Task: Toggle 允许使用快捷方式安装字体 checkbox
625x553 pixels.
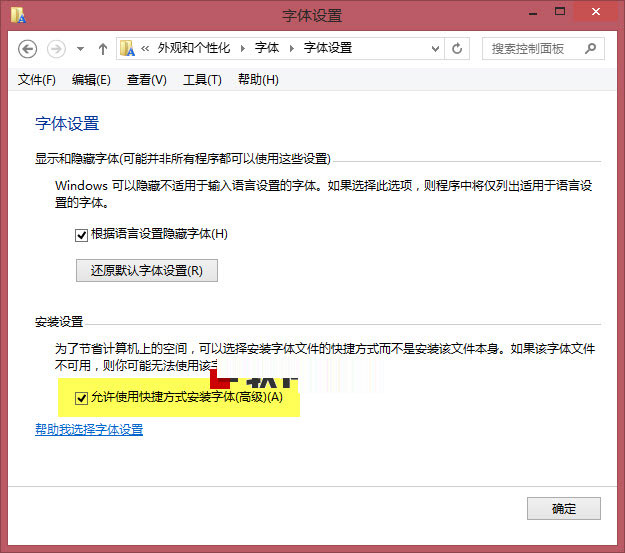Action: point(82,397)
